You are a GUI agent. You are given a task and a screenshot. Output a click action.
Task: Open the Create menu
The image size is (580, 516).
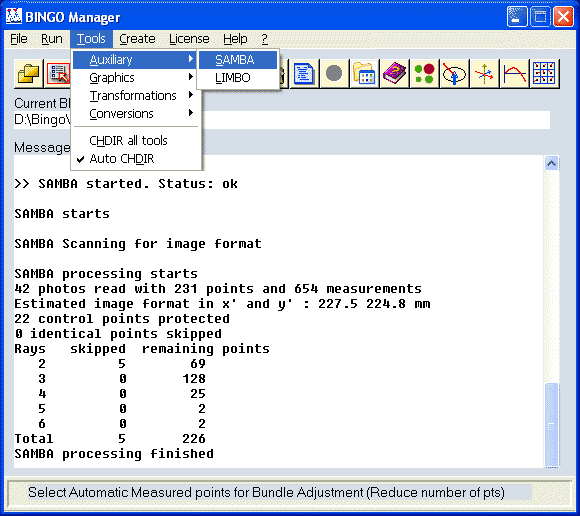(137, 39)
